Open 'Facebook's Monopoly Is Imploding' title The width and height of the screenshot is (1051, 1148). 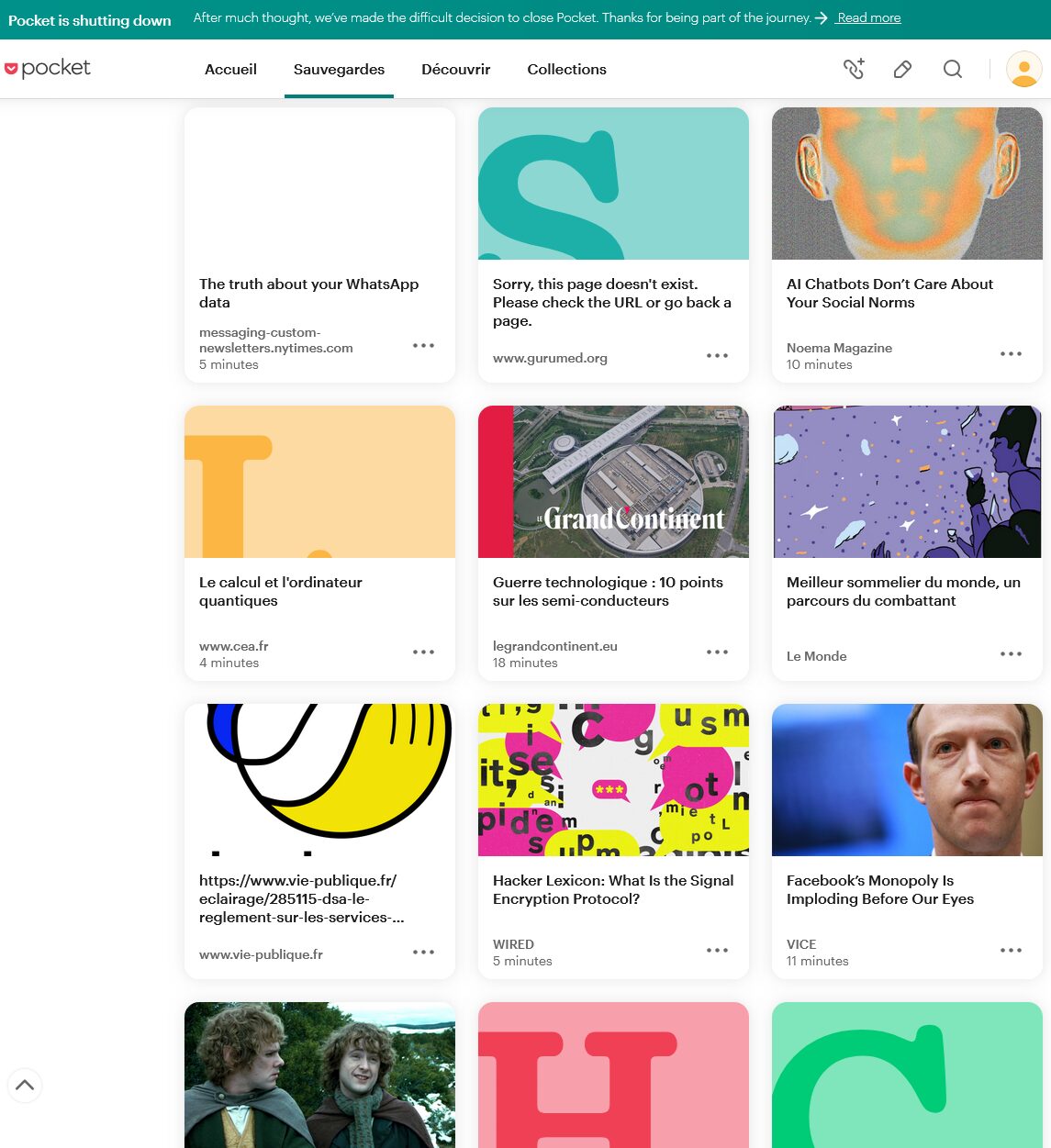click(x=880, y=890)
